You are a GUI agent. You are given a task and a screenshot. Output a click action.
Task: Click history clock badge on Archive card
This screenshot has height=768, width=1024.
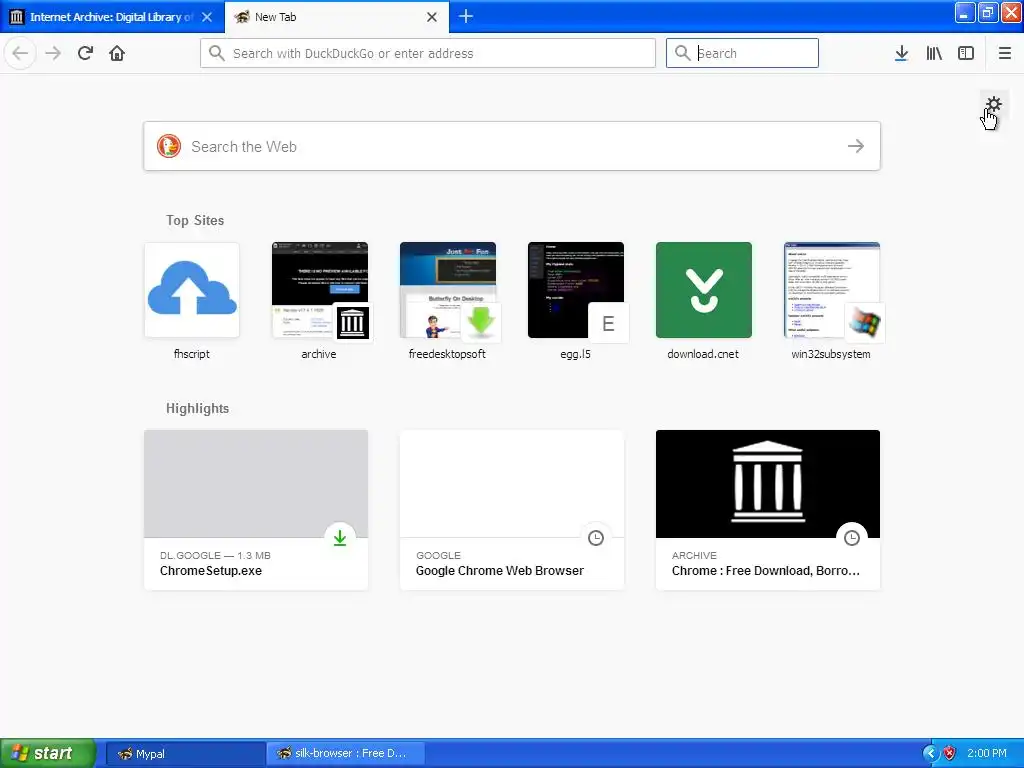852,537
